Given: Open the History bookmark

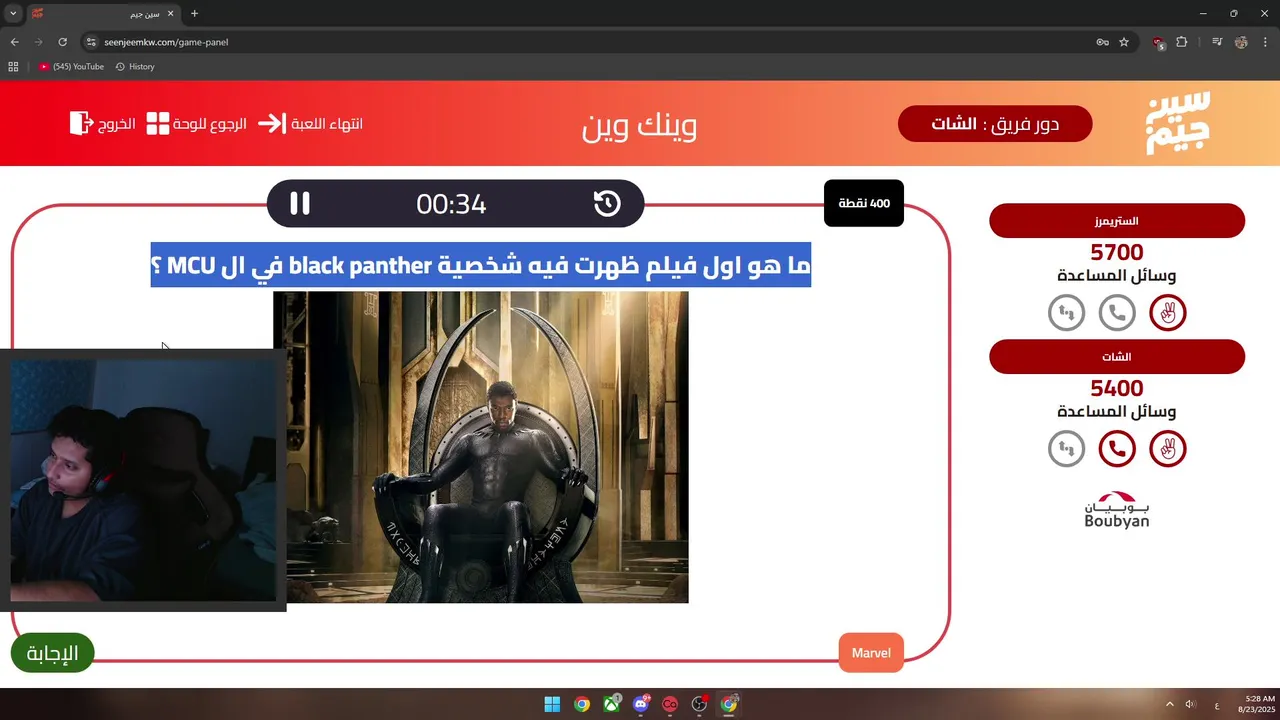Looking at the screenshot, I should click(135, 66).
